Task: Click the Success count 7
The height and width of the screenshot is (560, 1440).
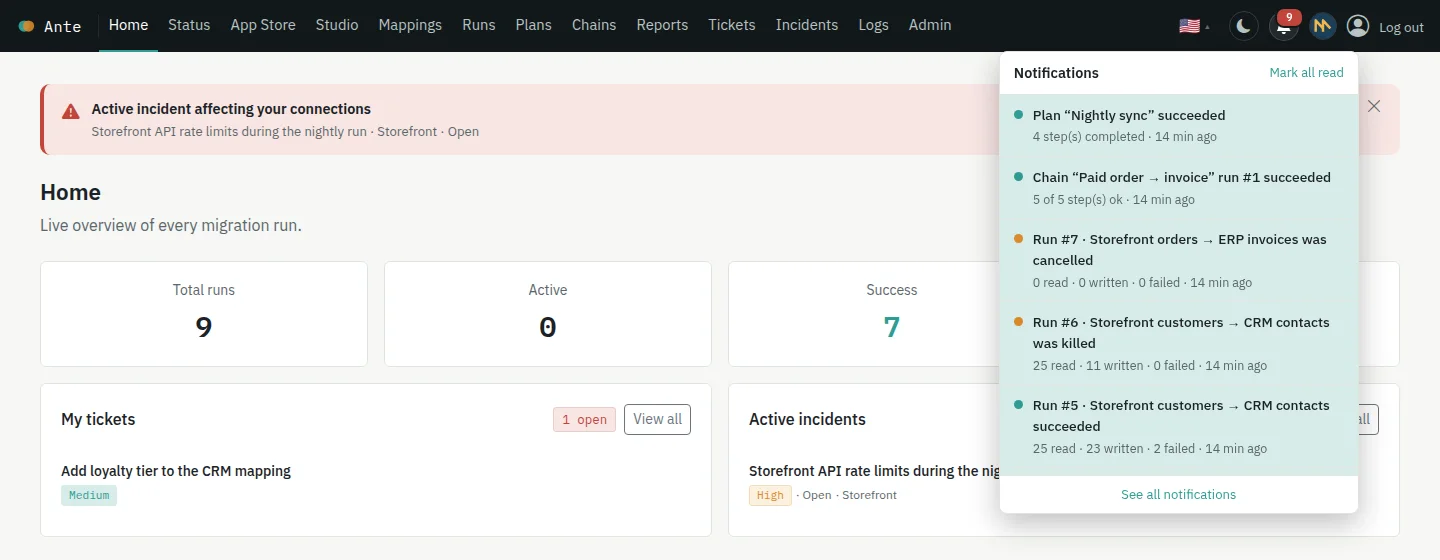Action: click(891, 327)
